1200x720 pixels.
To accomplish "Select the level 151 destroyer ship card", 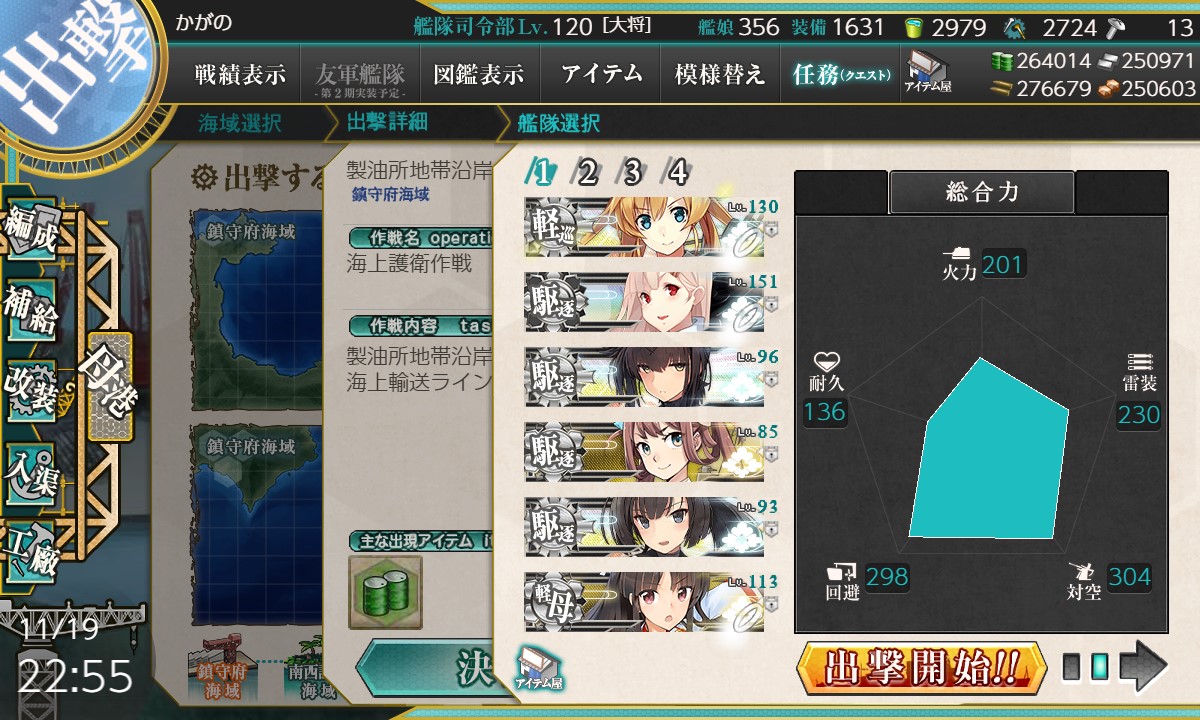I will 644,301.
